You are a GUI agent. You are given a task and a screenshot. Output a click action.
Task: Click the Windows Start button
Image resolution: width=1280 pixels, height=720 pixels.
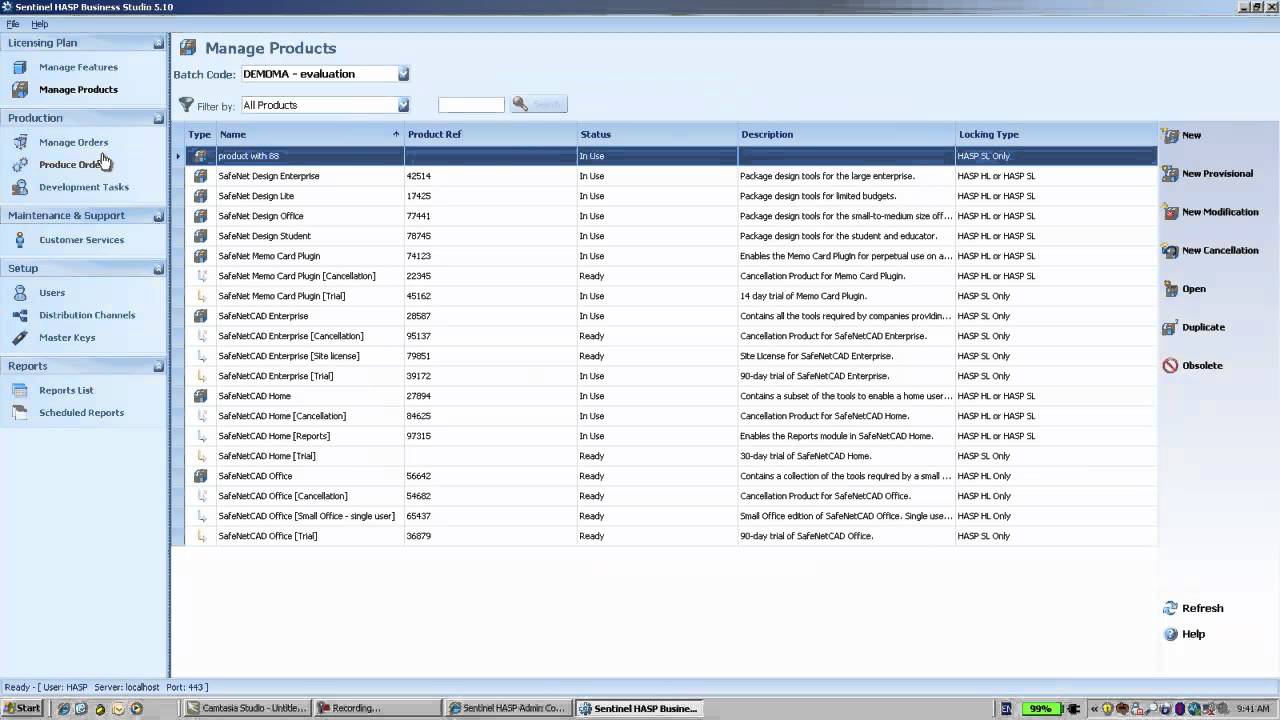22,708
